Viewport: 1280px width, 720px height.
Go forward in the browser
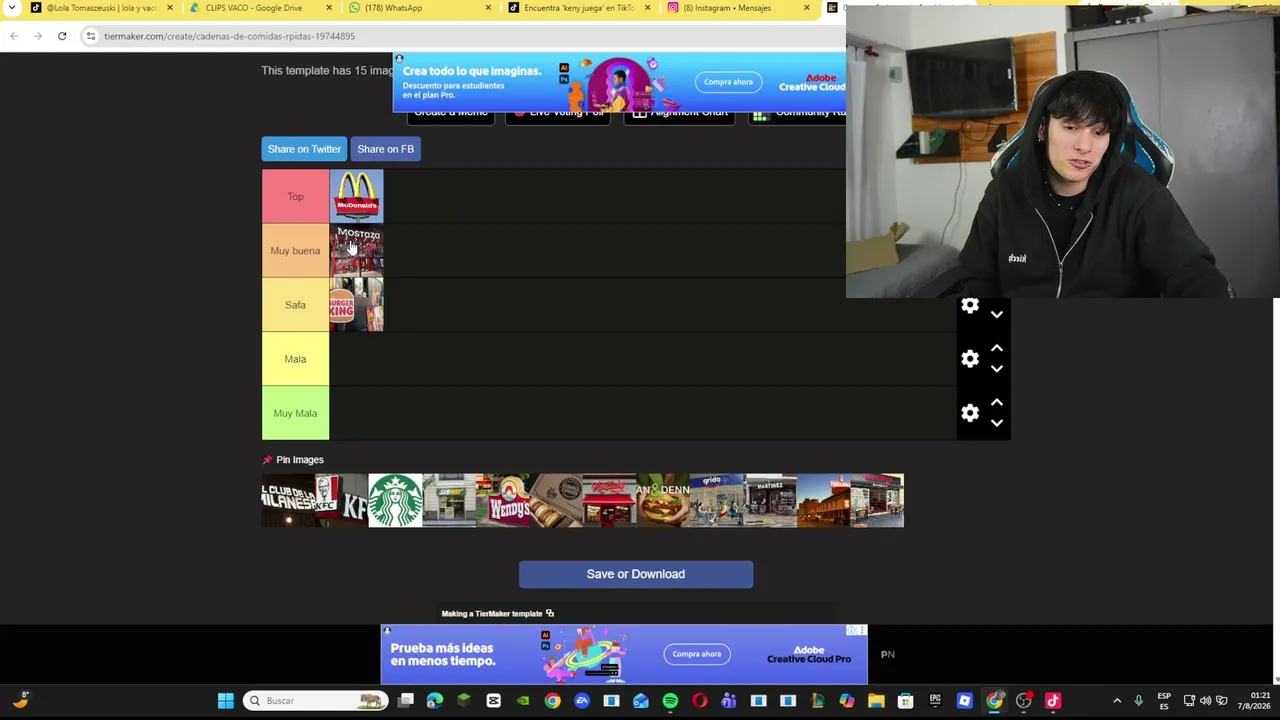click(x=38, y=36)
